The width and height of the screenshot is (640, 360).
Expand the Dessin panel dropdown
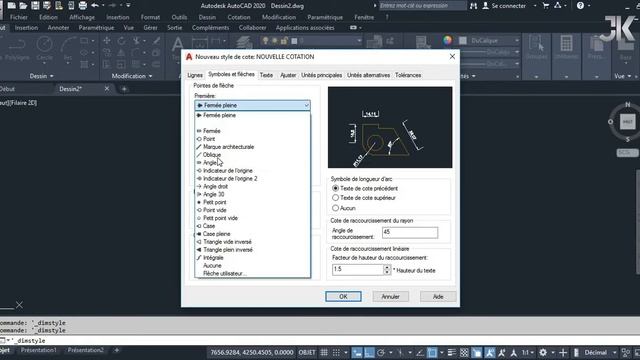51,76
